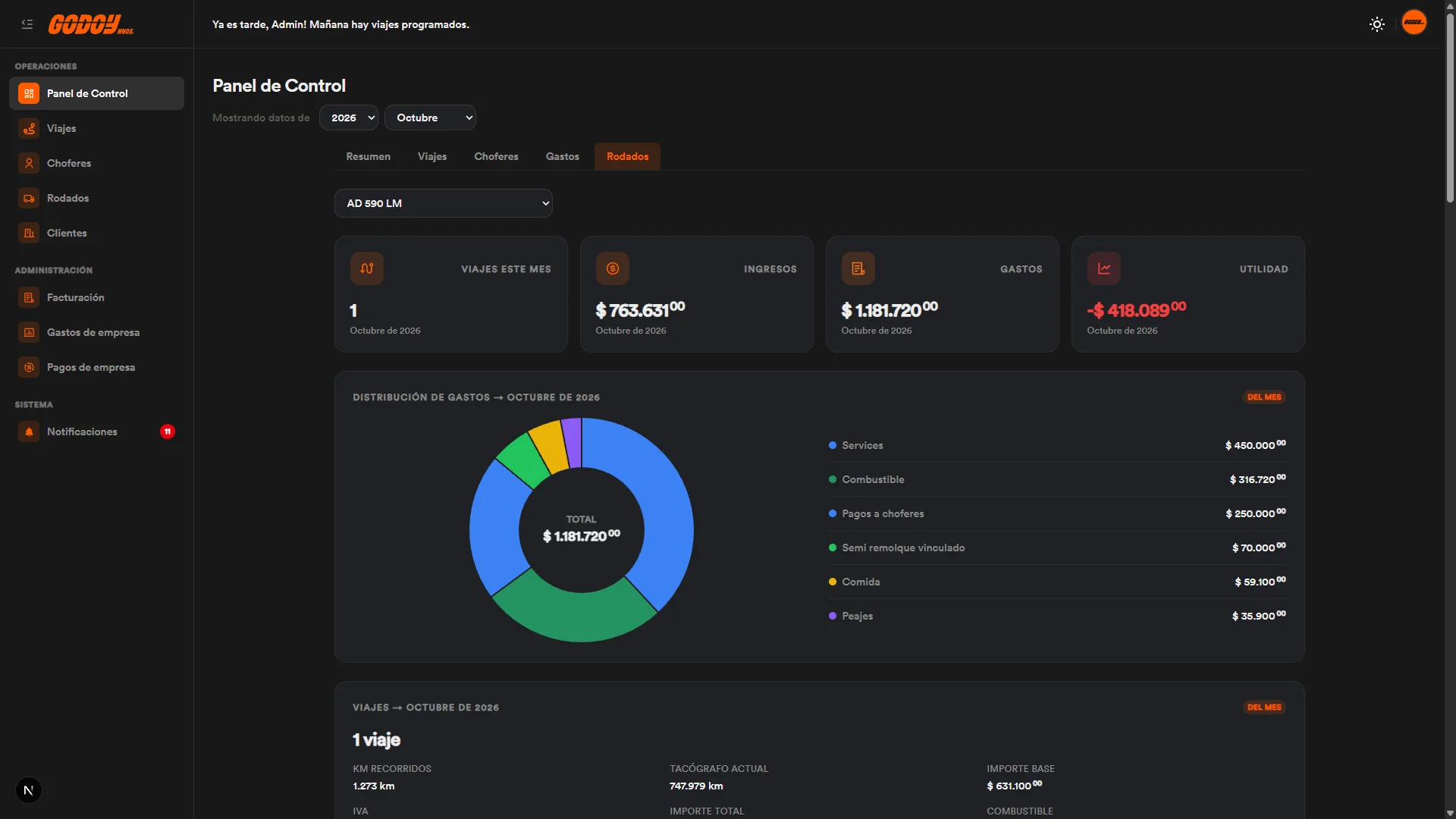
Task: Click the Clientes building icon in sidebar
Action: pos(29,233)
